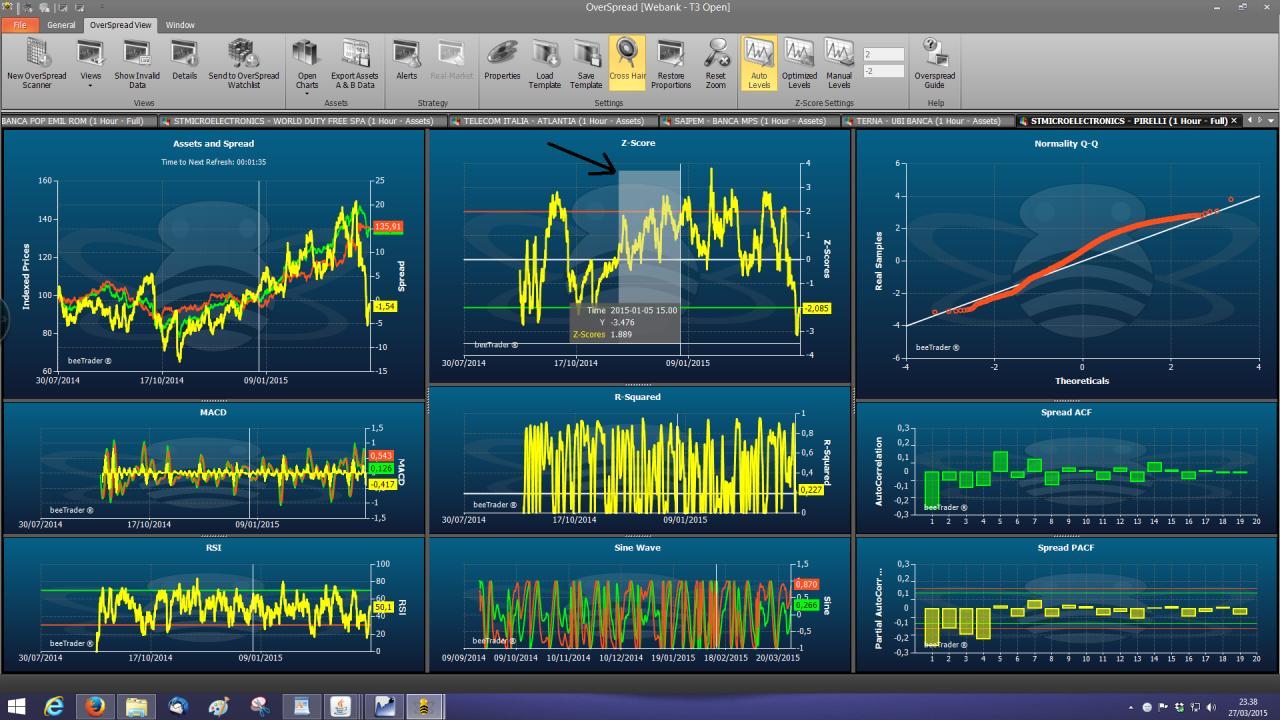Image resolution: width=1280 pixels, height=720 pixels.
Task: Click the upper Z-Score level input field
Action: click(883, 54)
